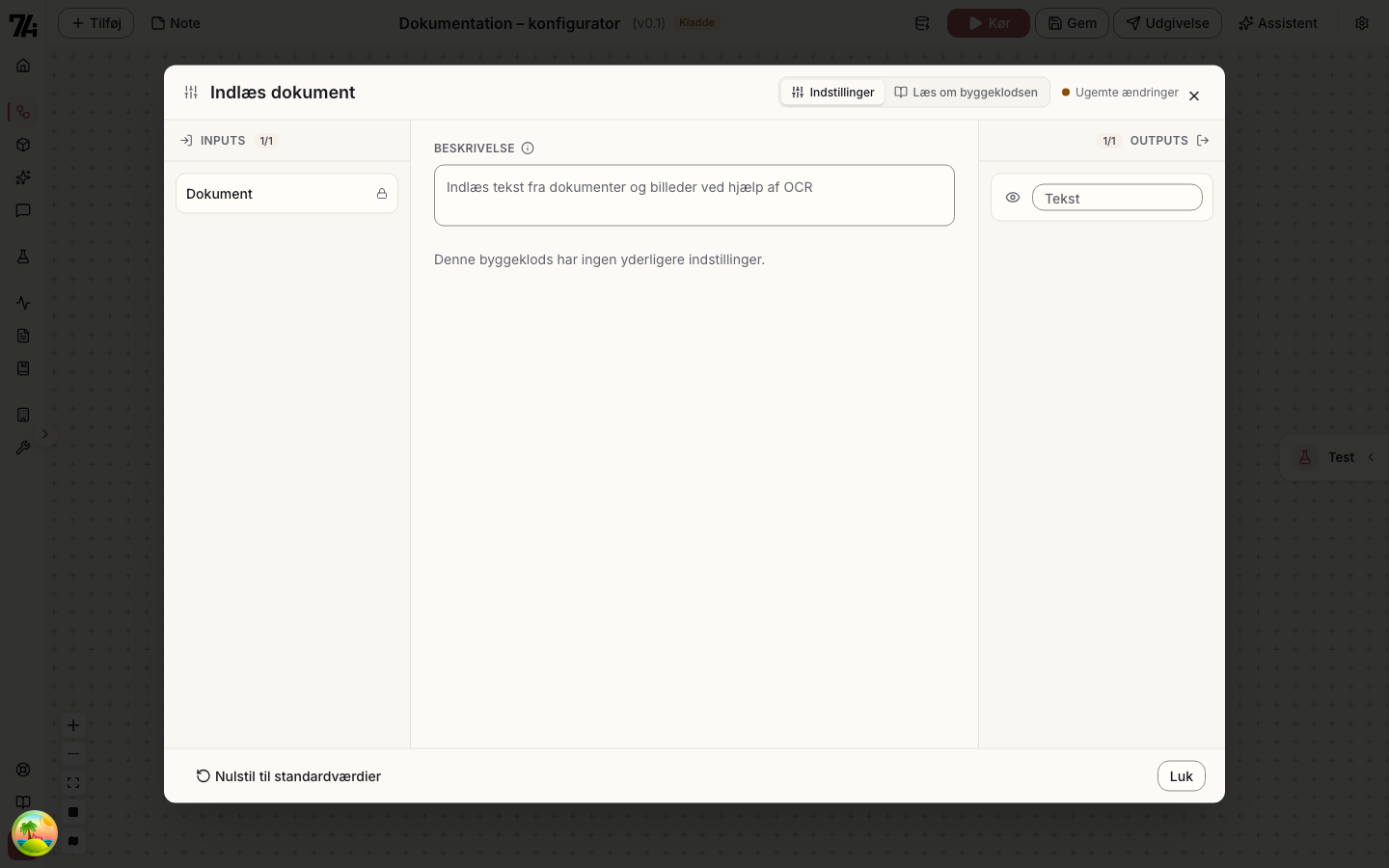
Task: Close the Indlæs dokument dialog
Action: (1194, 95)
